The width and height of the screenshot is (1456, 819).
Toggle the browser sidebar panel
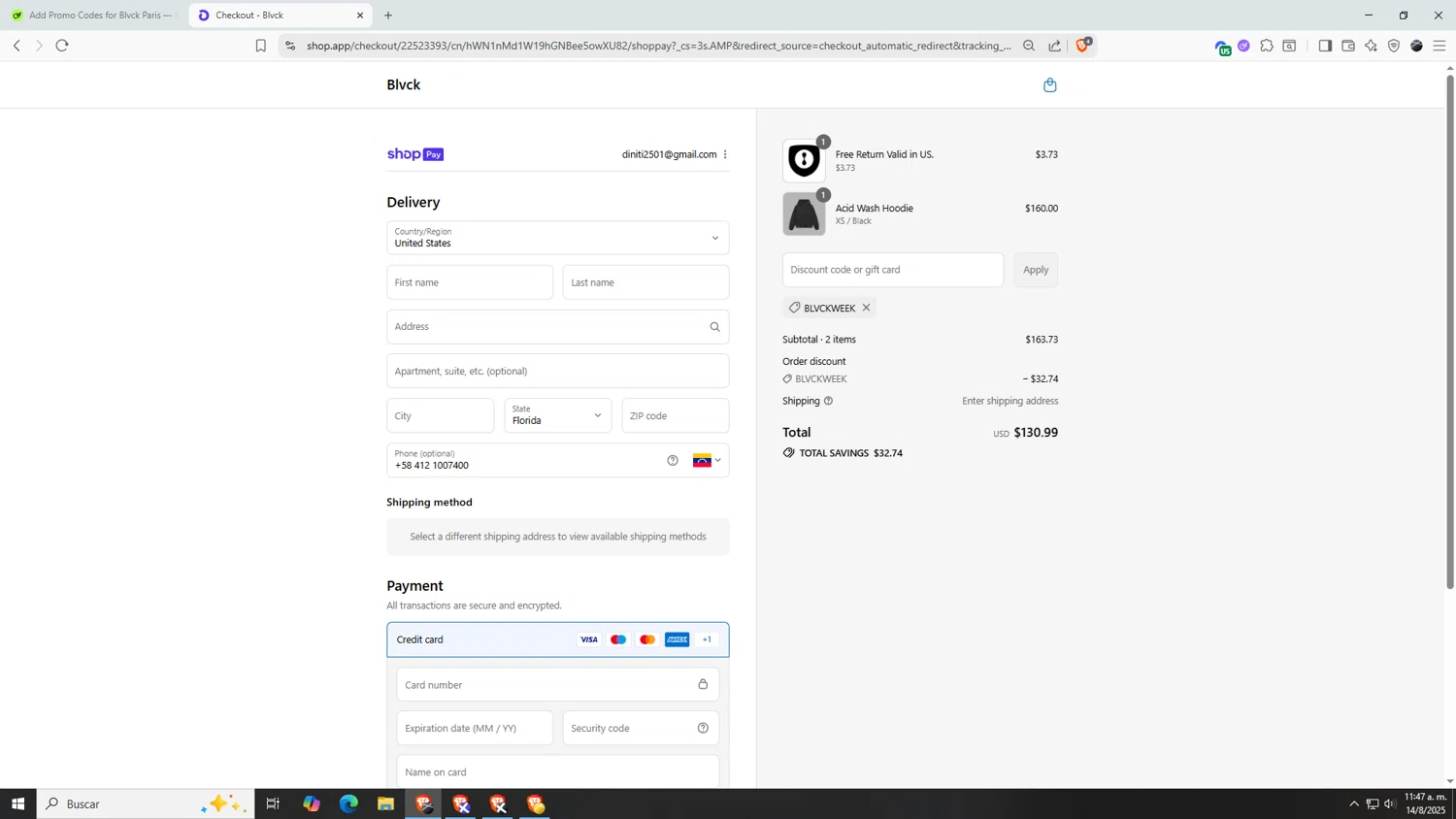1325,46
